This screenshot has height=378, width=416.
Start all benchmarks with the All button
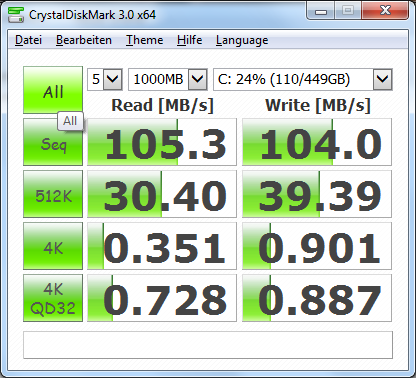[53, 90]
